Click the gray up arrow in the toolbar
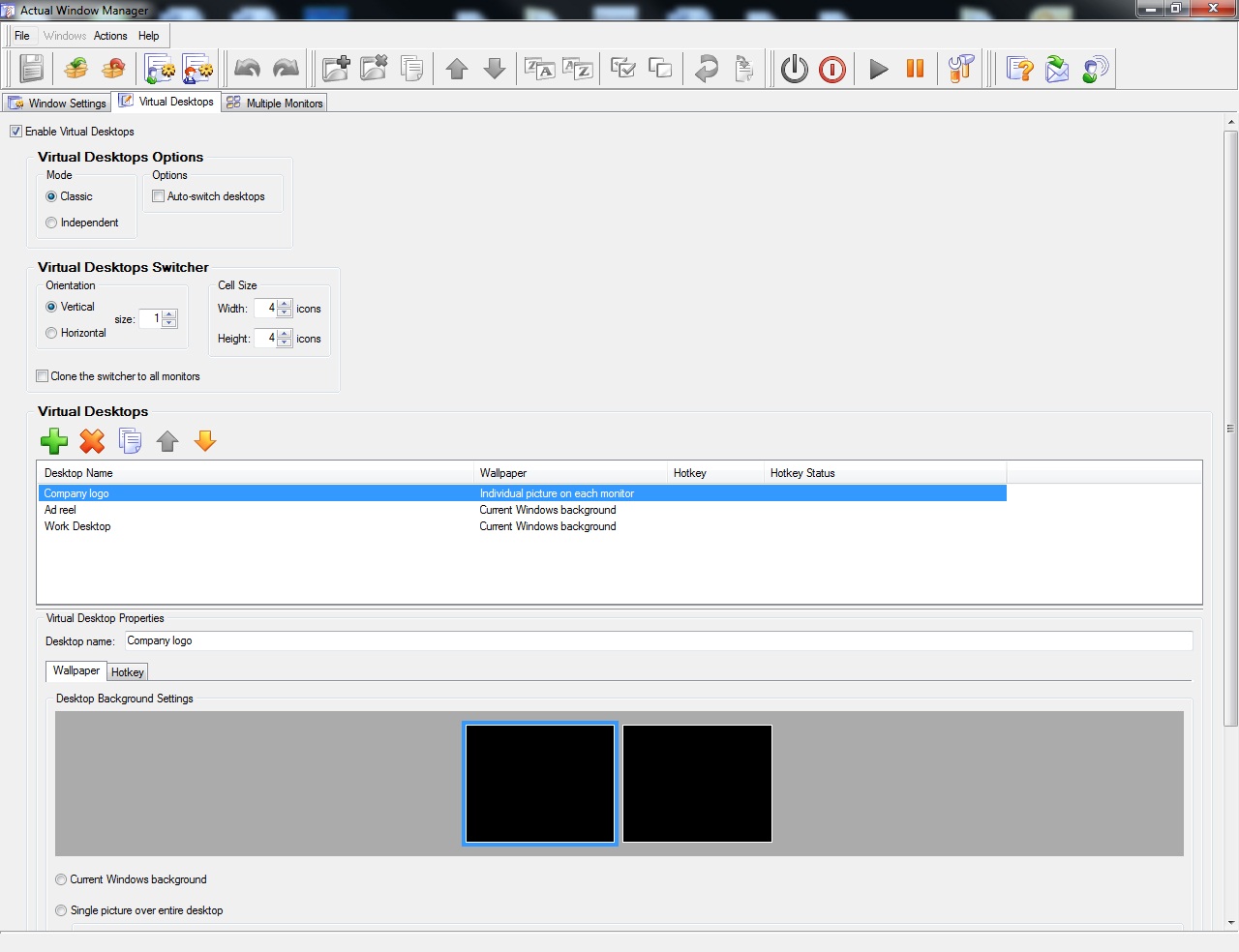The width and height of the screenshot is (1239, 952). [x=457, y=69]
